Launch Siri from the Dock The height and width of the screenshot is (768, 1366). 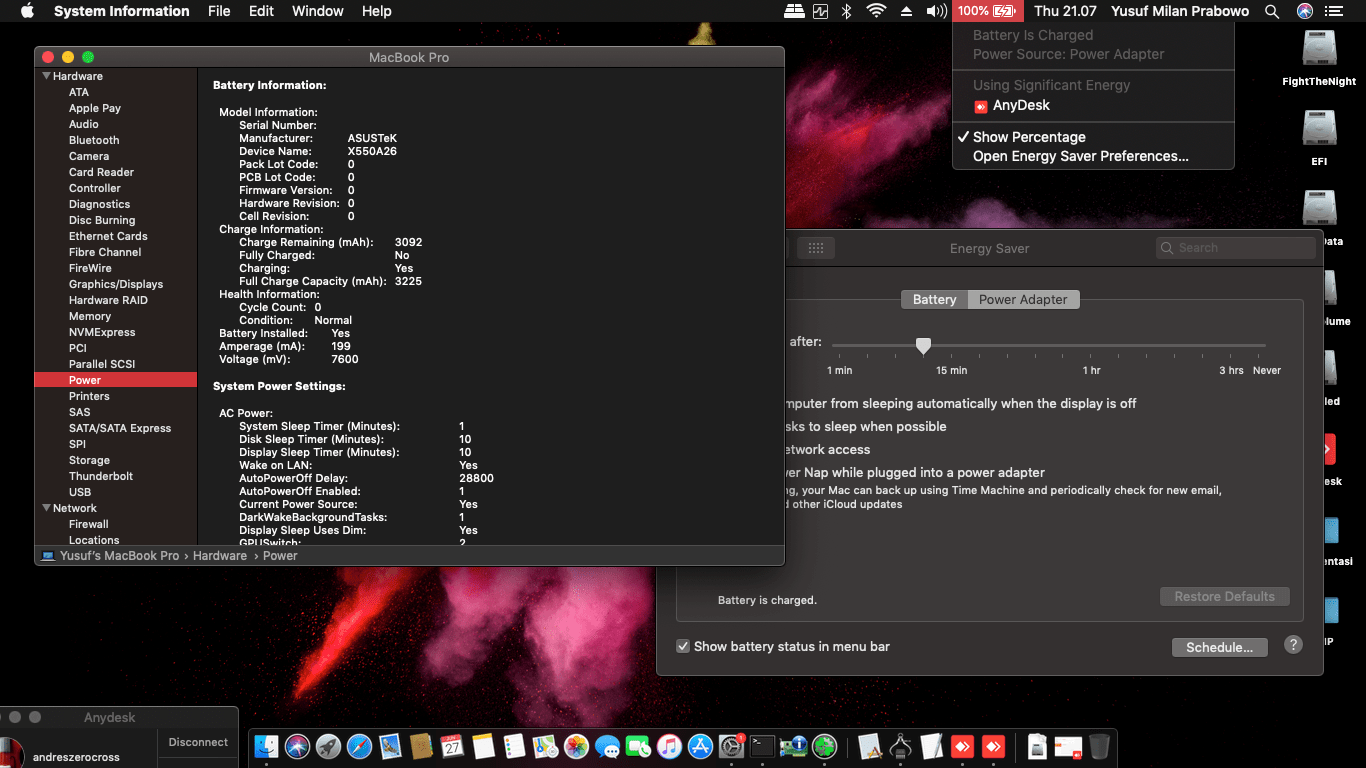297,746
